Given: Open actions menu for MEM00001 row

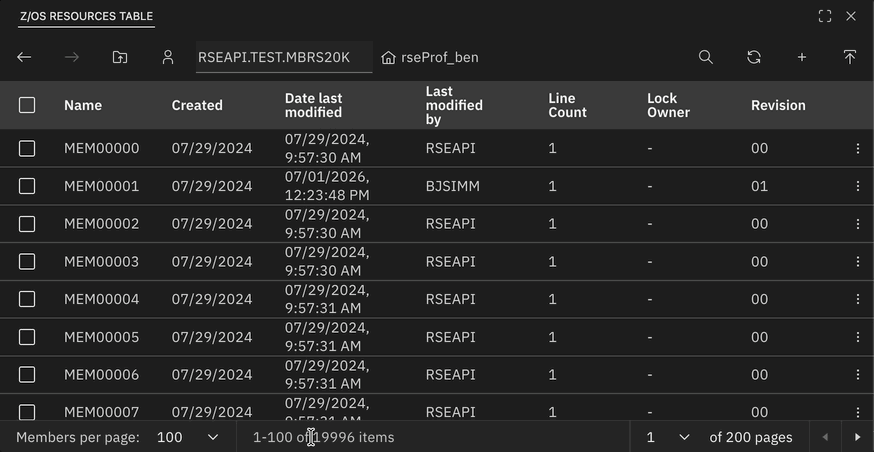Looking at the screenshot, I should pos(858,186).
